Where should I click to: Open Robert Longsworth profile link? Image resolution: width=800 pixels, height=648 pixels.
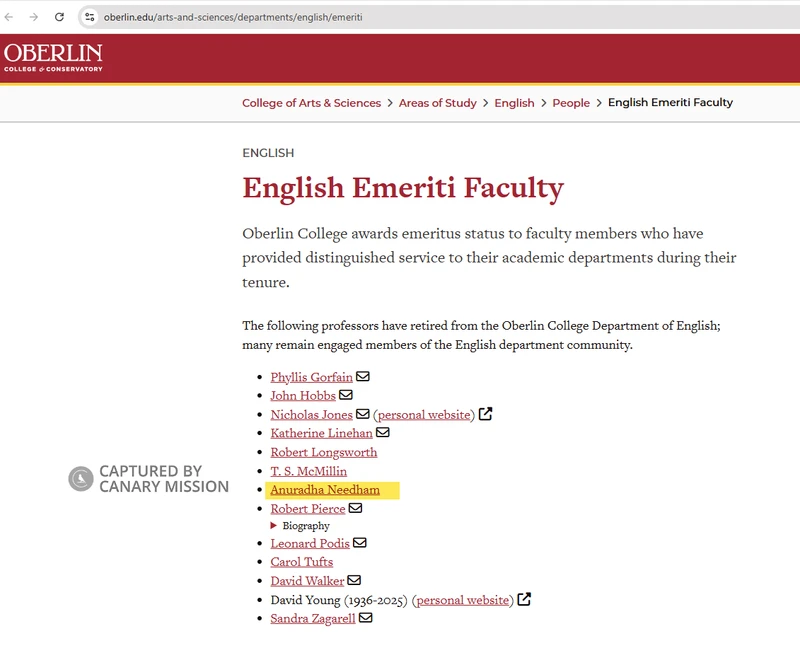pyautogui.click(x=323, y=452)
